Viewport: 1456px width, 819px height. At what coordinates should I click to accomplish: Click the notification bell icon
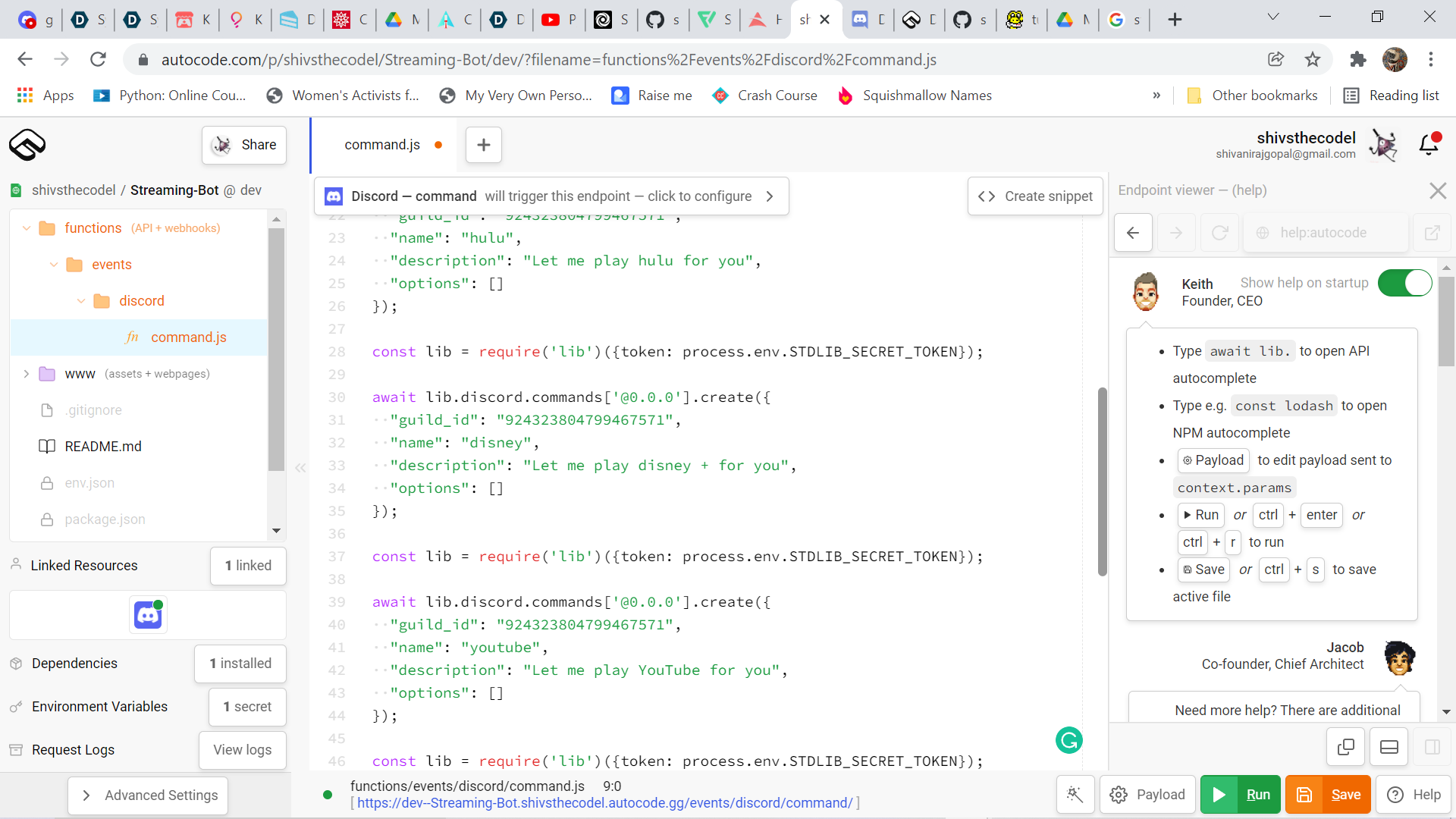1429,144
